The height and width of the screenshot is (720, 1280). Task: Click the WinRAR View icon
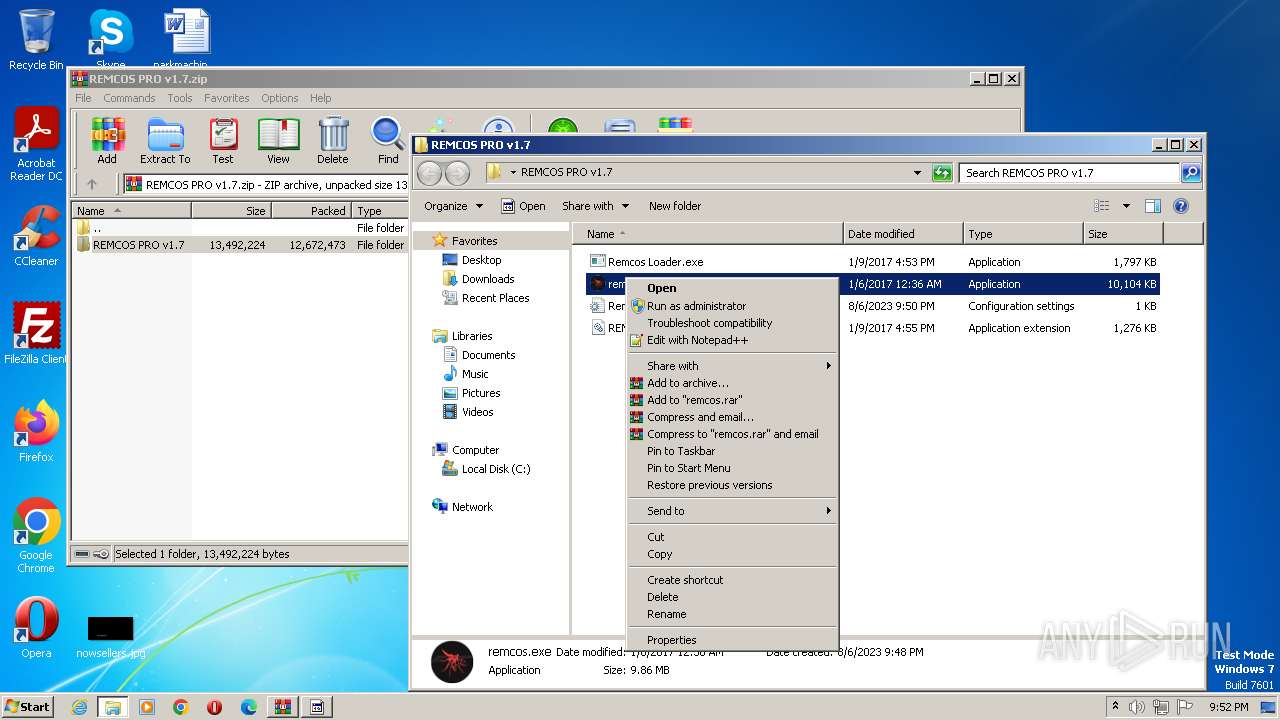278,141
